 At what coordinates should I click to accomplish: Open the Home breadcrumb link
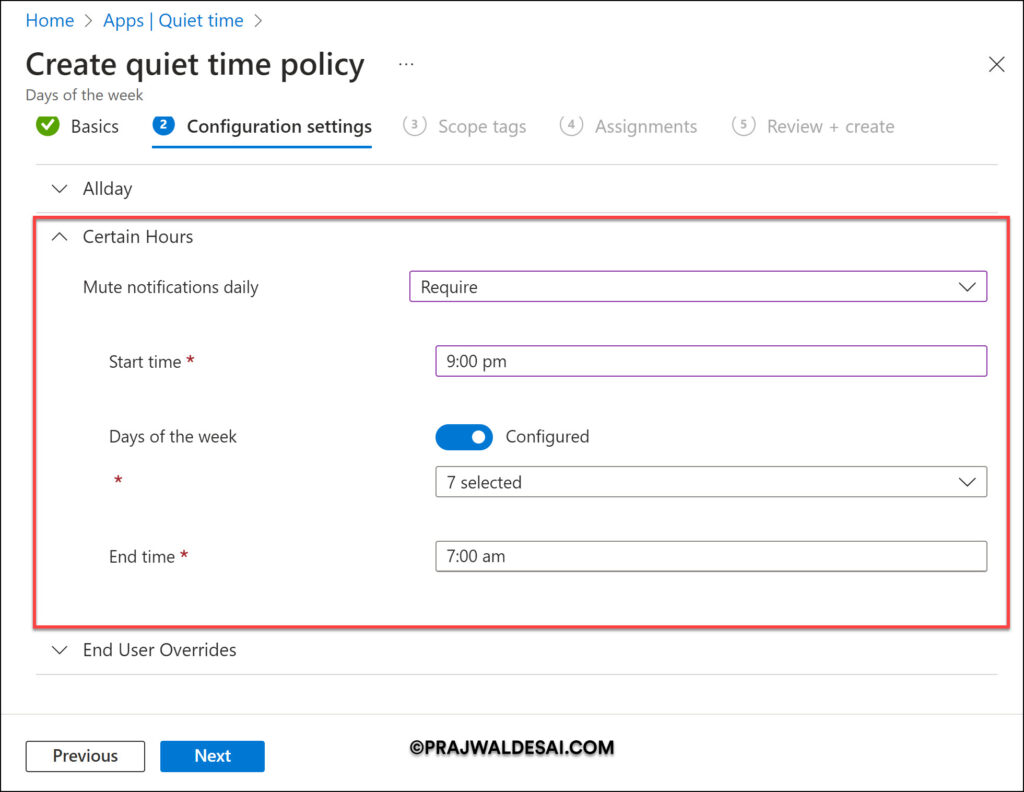pos(50,20)
